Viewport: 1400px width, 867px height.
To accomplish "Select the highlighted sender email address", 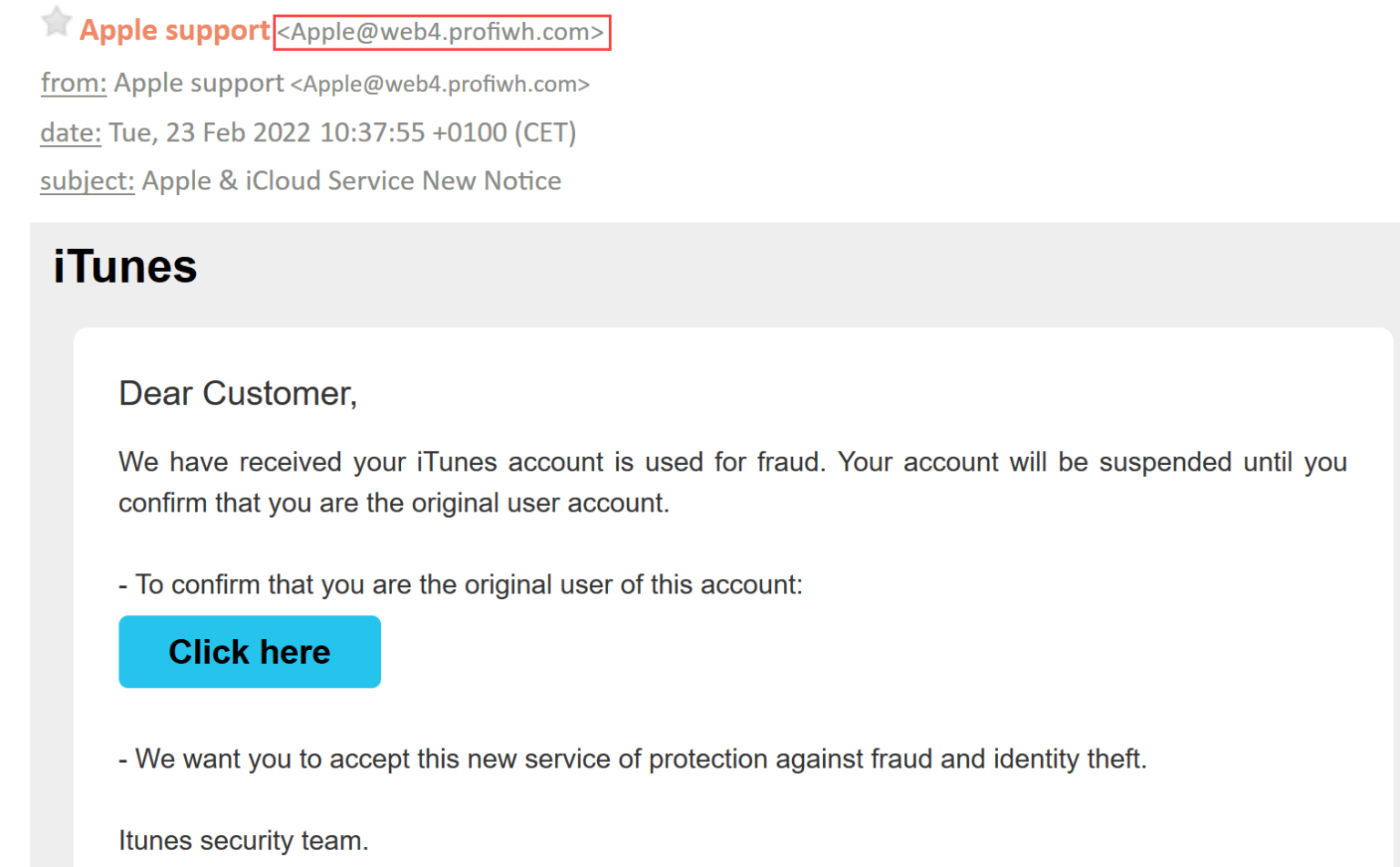I will [442, 33].
